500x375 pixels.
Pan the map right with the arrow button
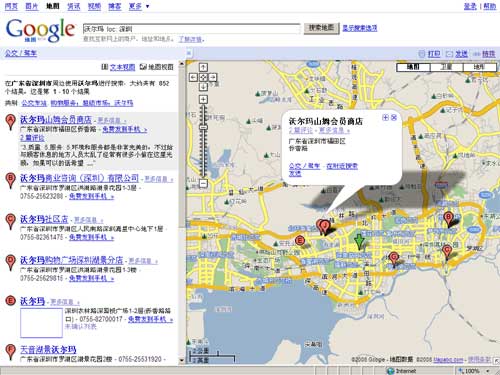pos(213,77)
